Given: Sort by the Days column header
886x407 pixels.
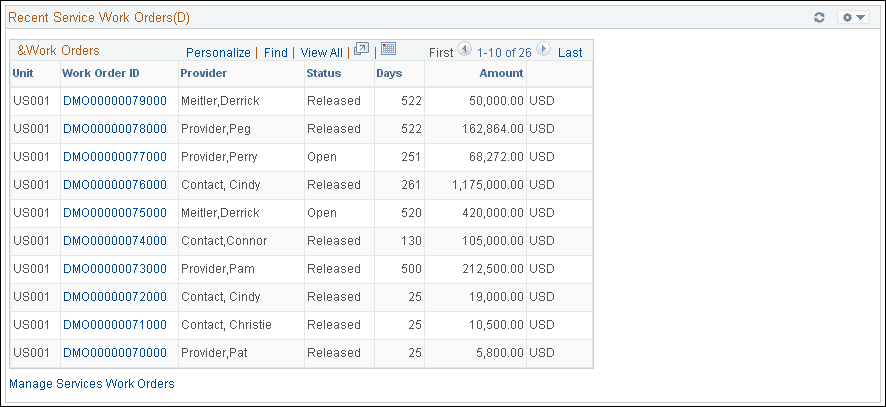Looking at the screenshot, I should 389,73.
